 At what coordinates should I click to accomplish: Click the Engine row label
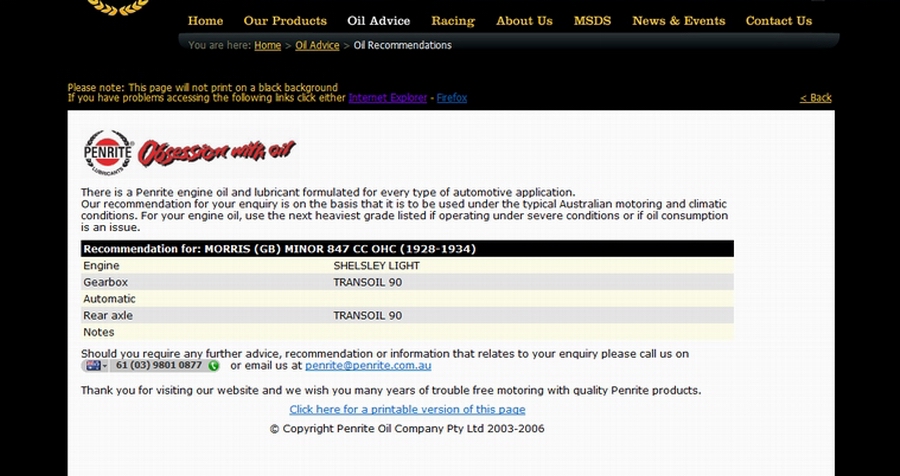101,266
